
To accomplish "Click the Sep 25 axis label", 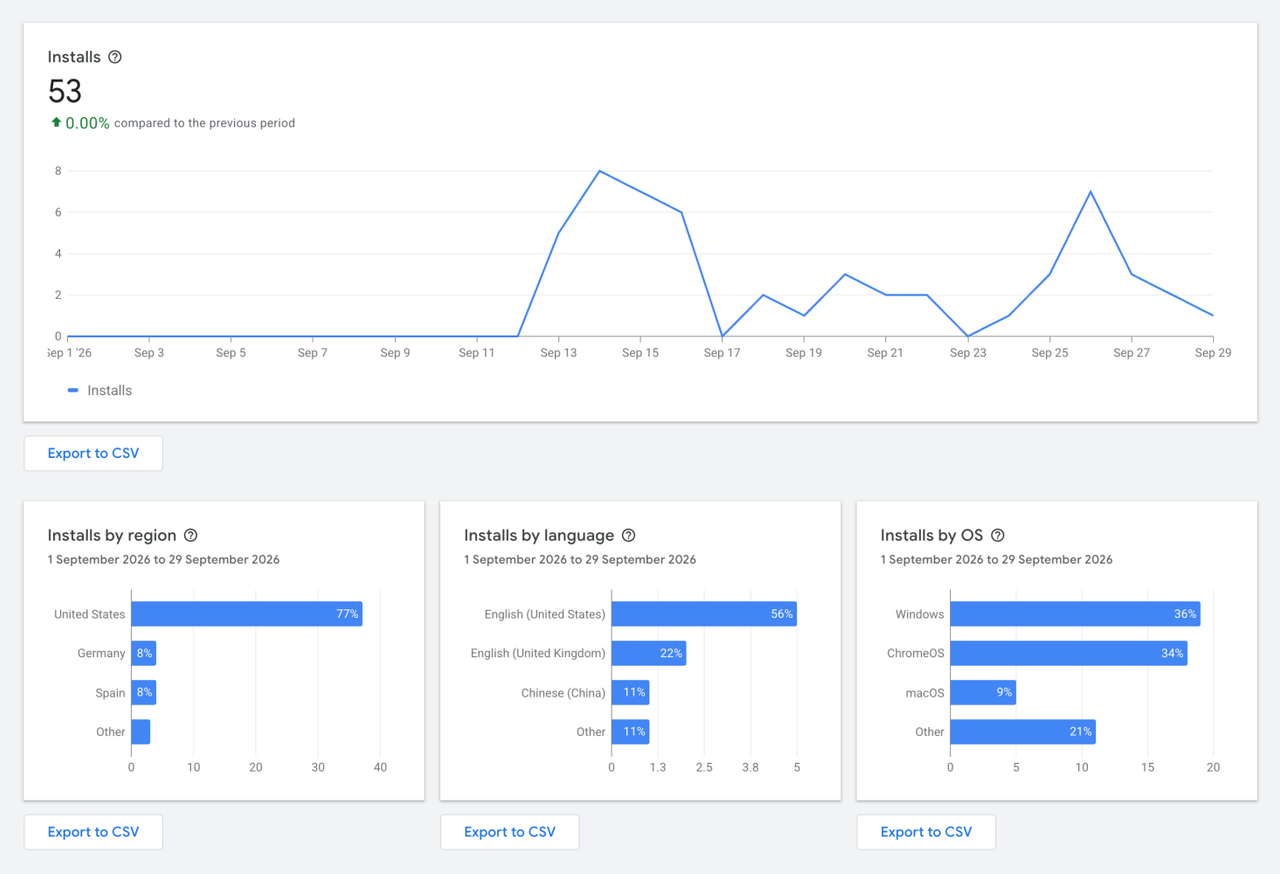I will [x=1050, y=353].
